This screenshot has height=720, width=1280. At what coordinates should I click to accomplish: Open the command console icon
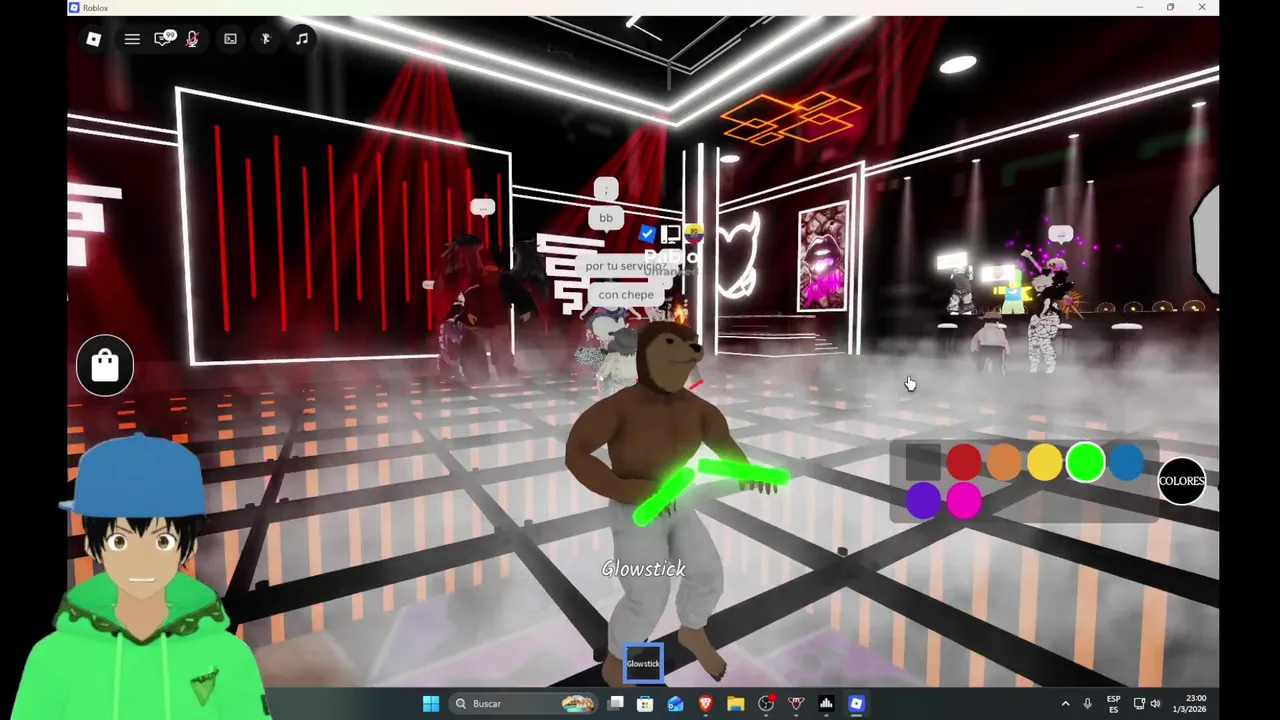(230, 39)
